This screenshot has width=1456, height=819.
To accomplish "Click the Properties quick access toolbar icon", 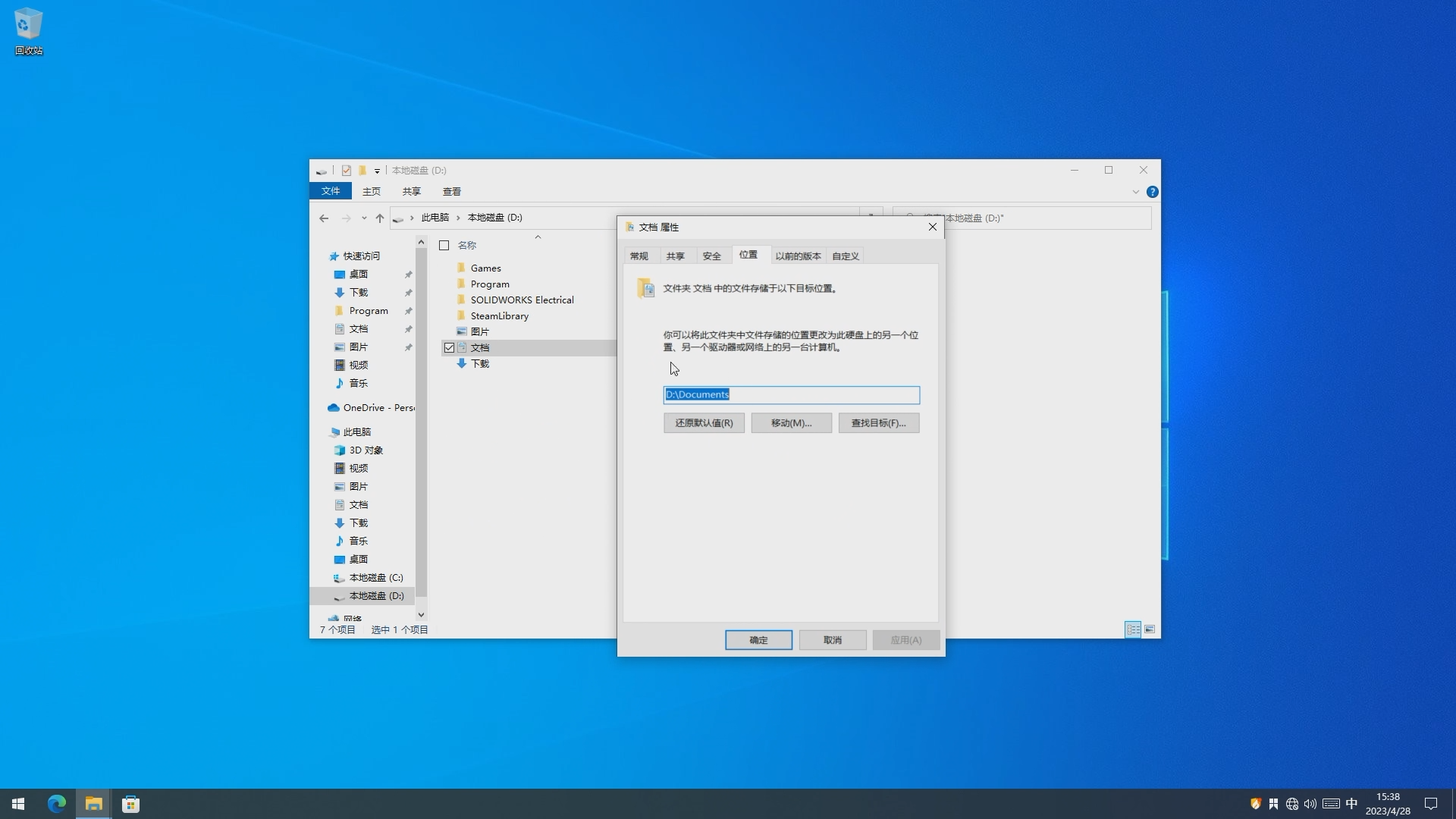I will click(x=346, y=171).
